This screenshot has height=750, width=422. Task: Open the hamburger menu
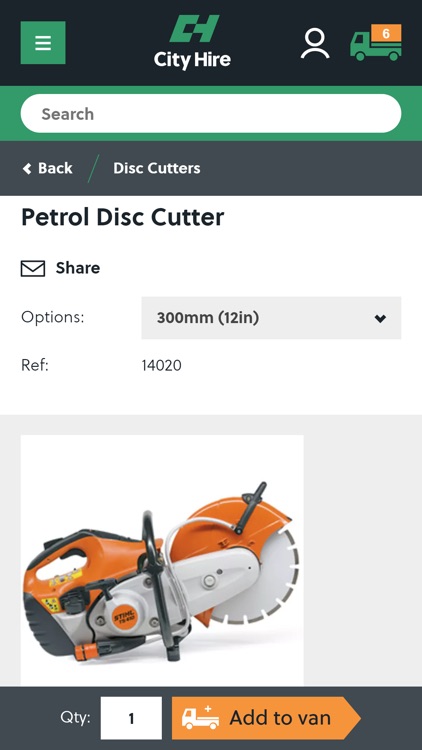pos(43,43)
